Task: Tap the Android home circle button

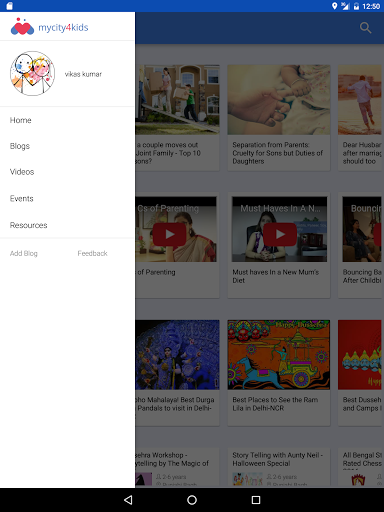Action: pyautogui.click(x=192, y=500)
